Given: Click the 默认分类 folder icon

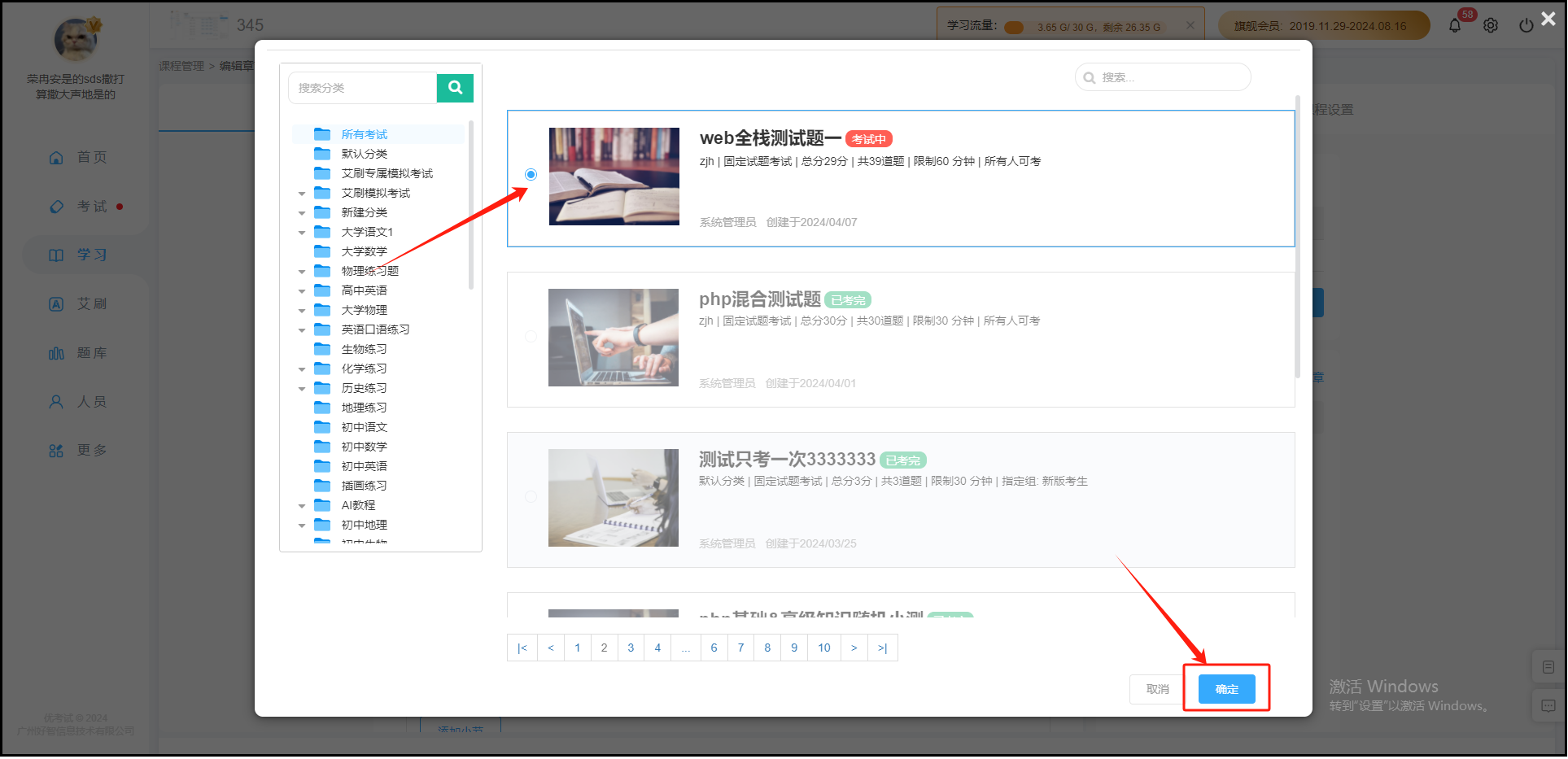Looking at the screenshot, I should coord(322,154).
